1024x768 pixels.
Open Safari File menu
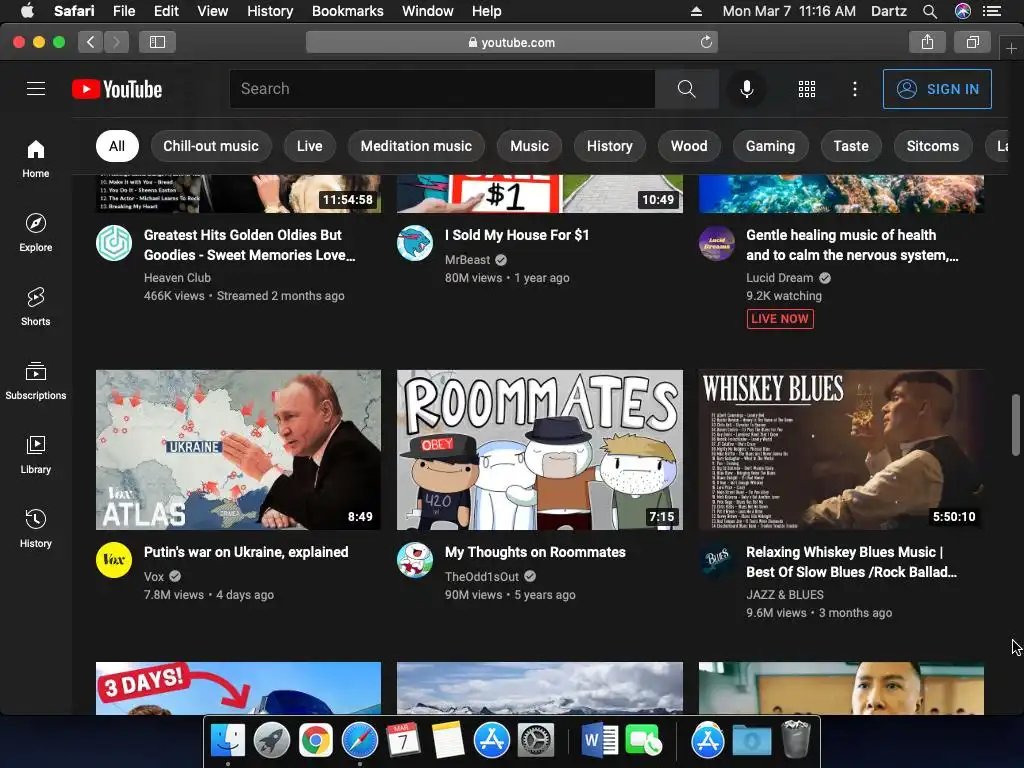point(123,11)
